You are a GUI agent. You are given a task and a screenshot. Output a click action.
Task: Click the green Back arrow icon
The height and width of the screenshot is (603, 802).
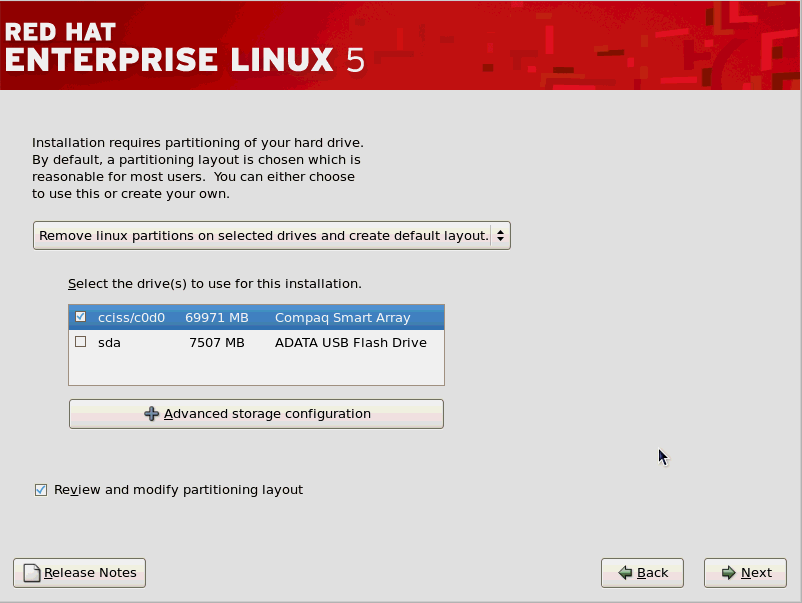625,573
